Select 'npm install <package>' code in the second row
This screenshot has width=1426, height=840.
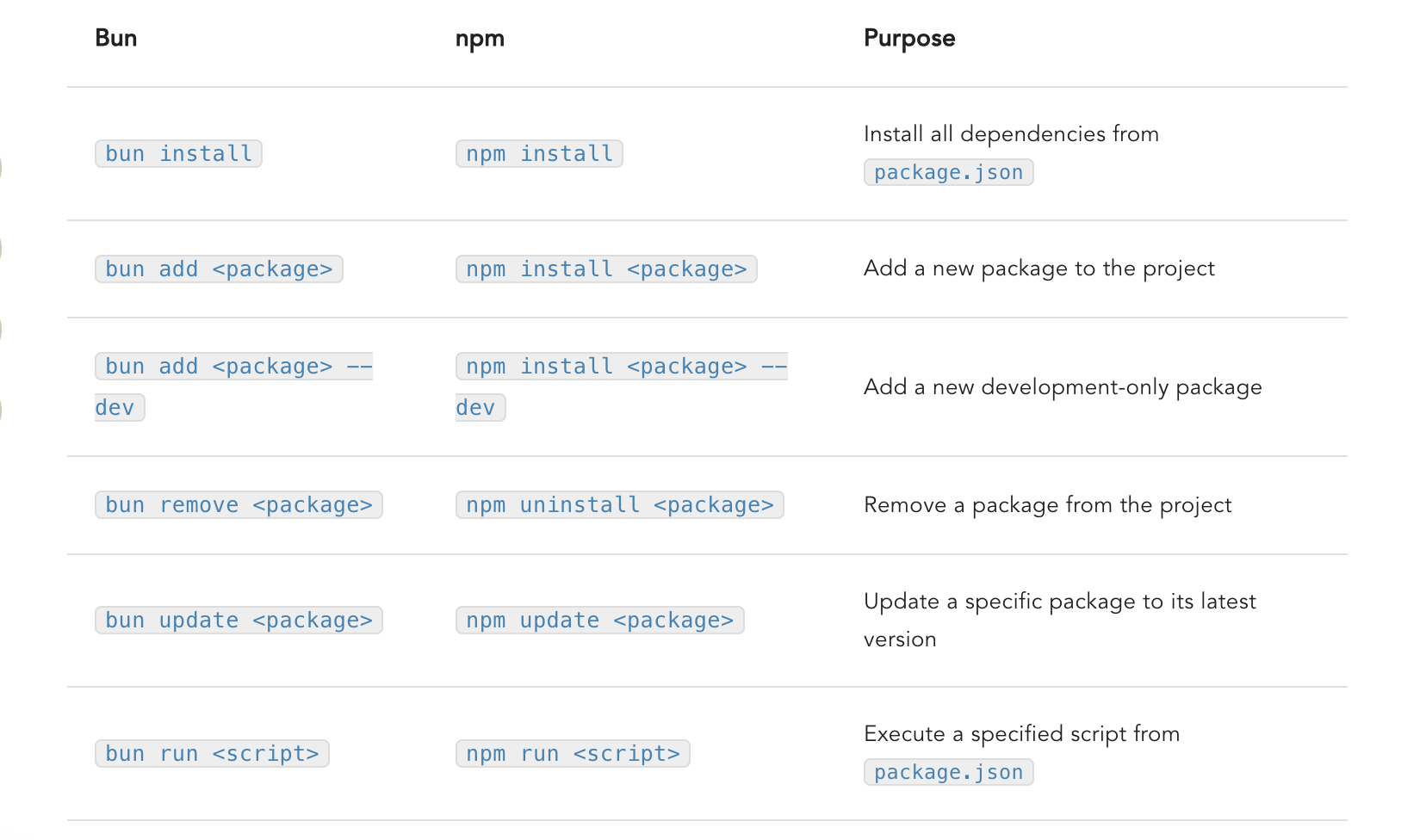pyautogui.click(x=606, y=269)
